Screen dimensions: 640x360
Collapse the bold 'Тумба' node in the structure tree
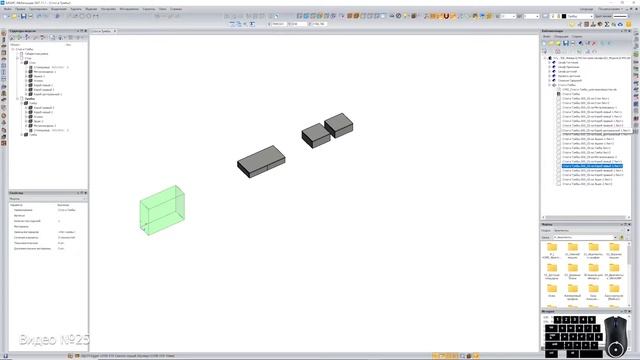coord(18,98)
